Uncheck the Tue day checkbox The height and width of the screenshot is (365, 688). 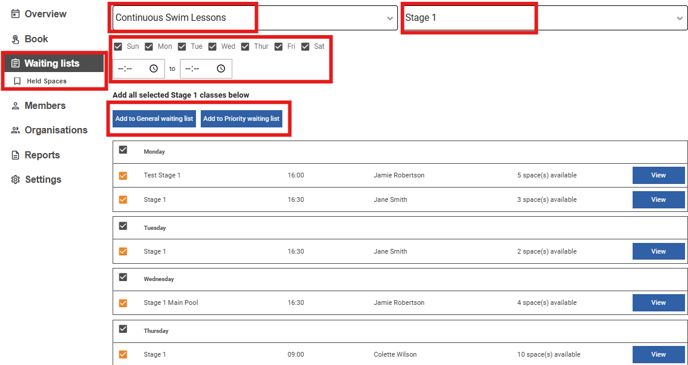[x=182, y=47]
